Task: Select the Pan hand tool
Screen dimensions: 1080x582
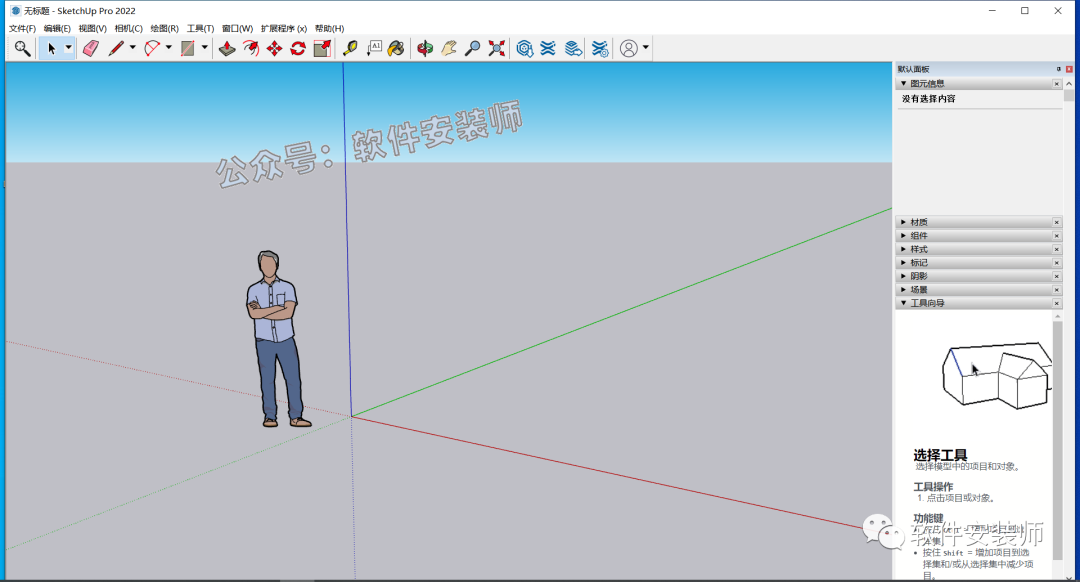Action: click(448, 48)
